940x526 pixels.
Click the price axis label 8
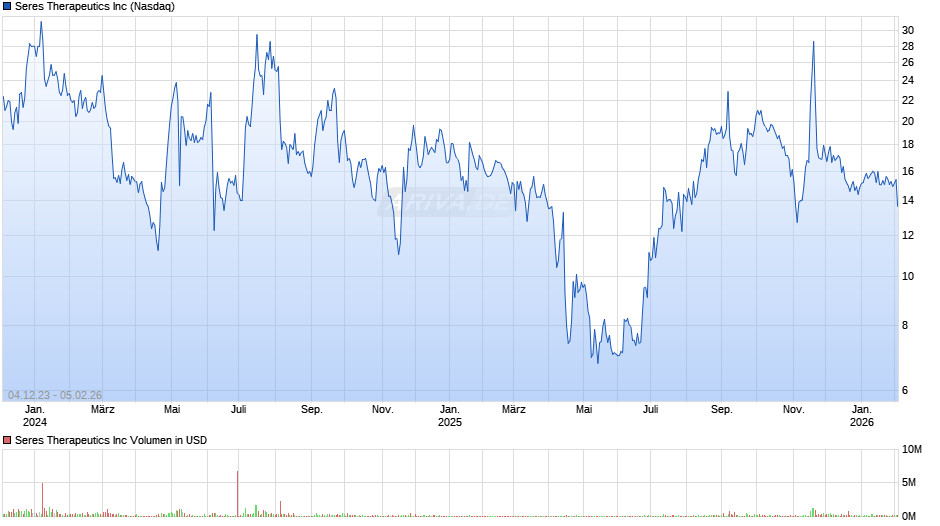coord(905,326)
